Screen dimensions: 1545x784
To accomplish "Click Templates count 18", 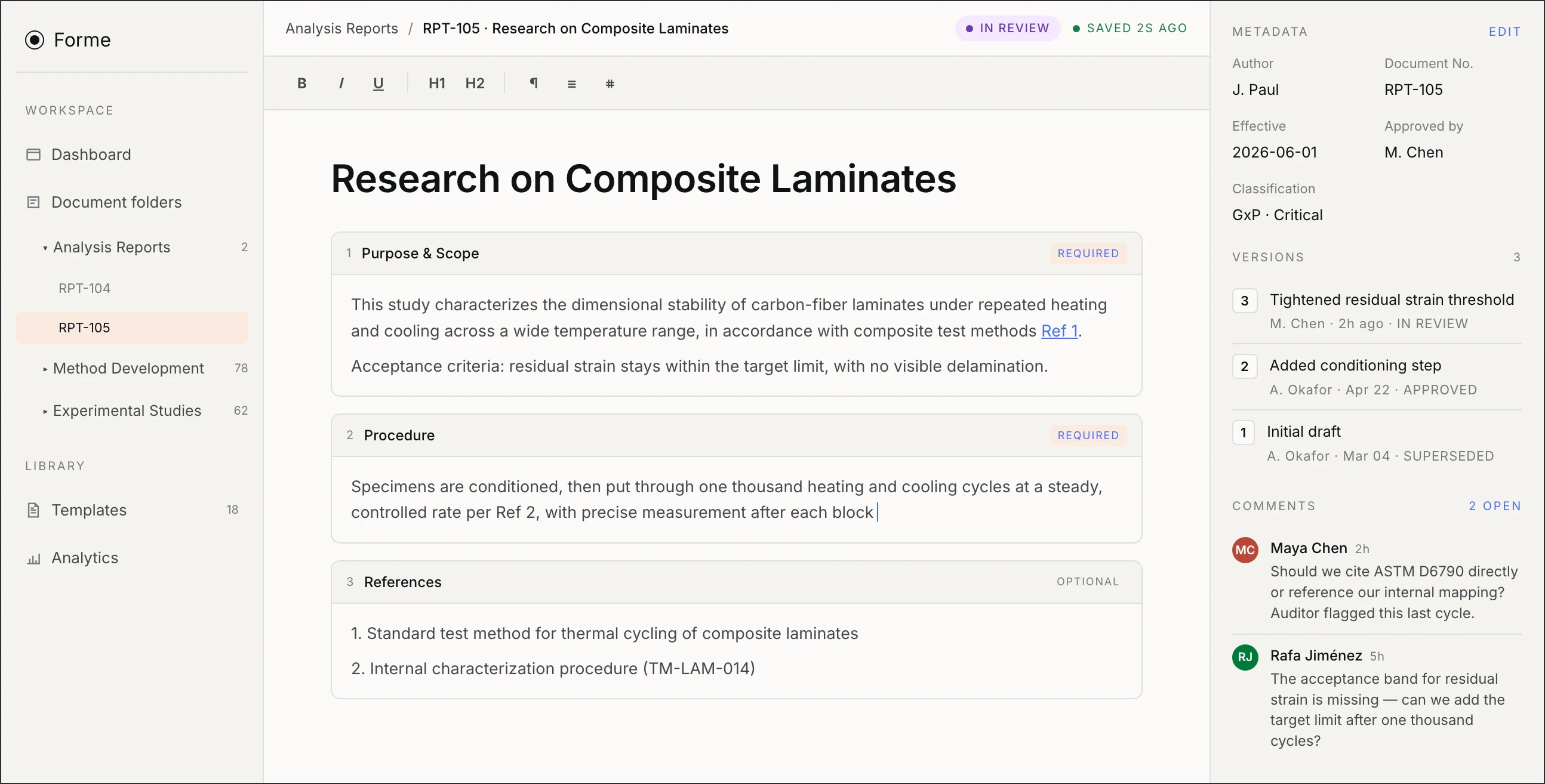I will pyautogui.click(x=232, y=510).
